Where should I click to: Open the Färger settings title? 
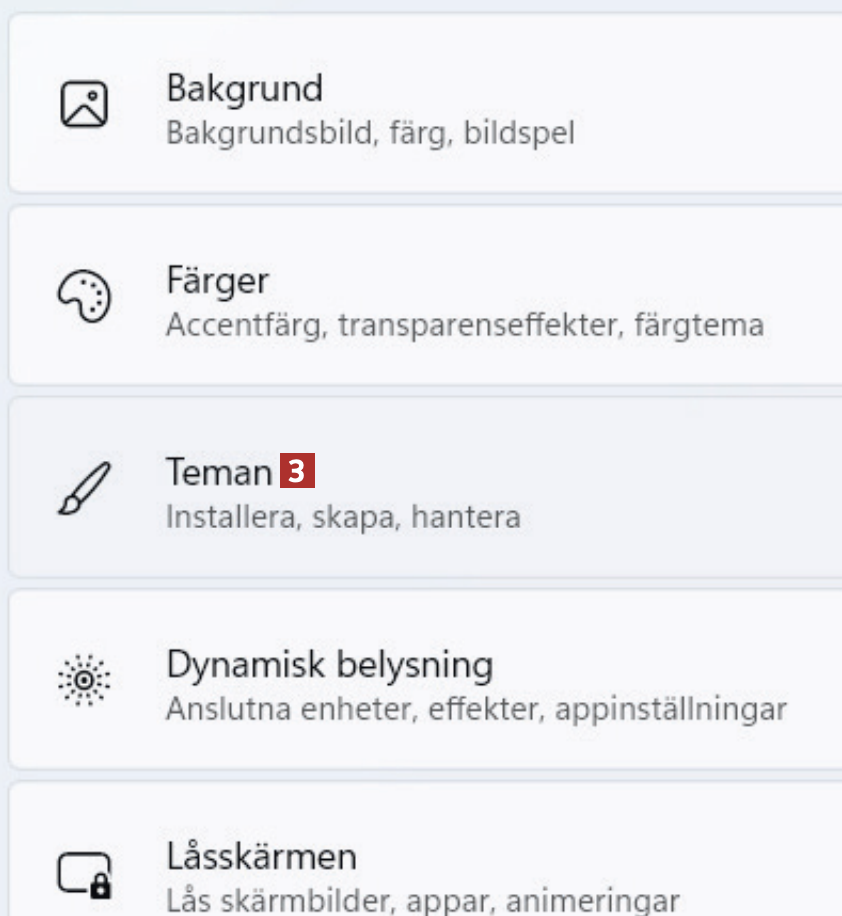217,280
